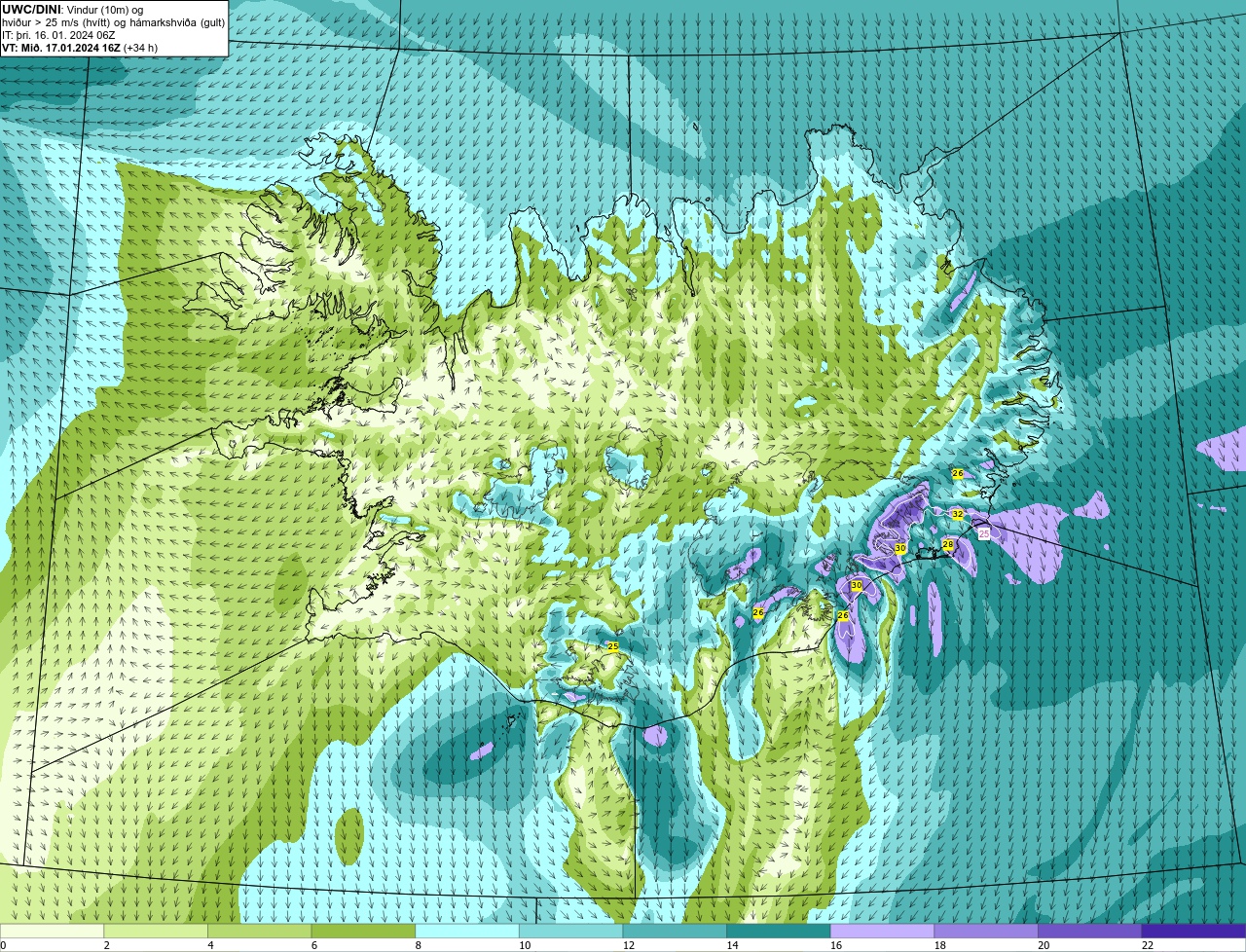Click the legend scale number 12
1246x952 pixels.
click(629, 945)
